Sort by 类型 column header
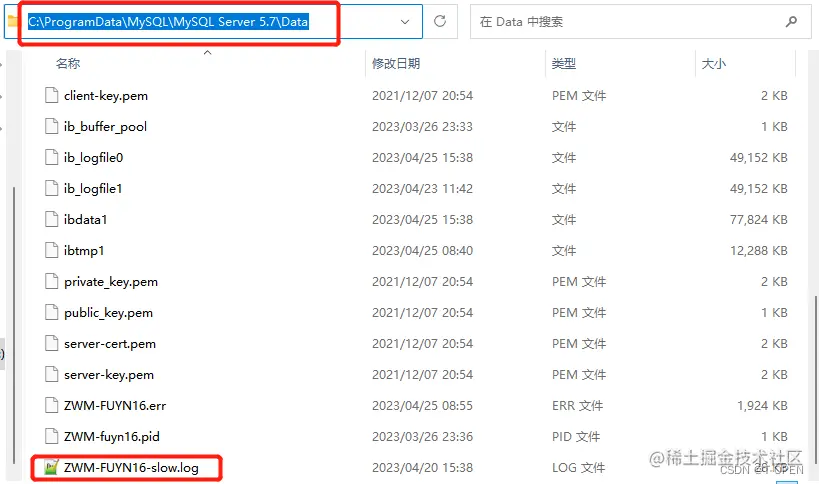Screen dimensions: 819x484 564,64
